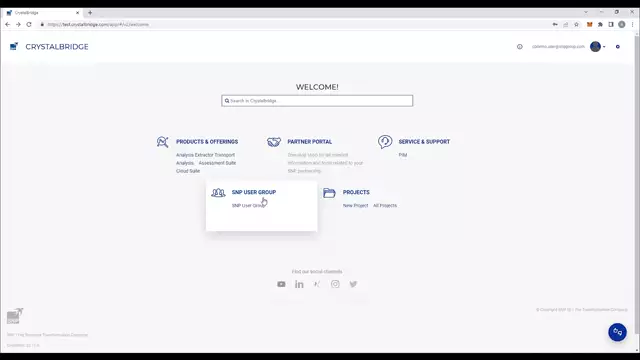Screen dimensions: 640x360
Task: Open the LinkedIn social channel icon
Action: [299, 284]
